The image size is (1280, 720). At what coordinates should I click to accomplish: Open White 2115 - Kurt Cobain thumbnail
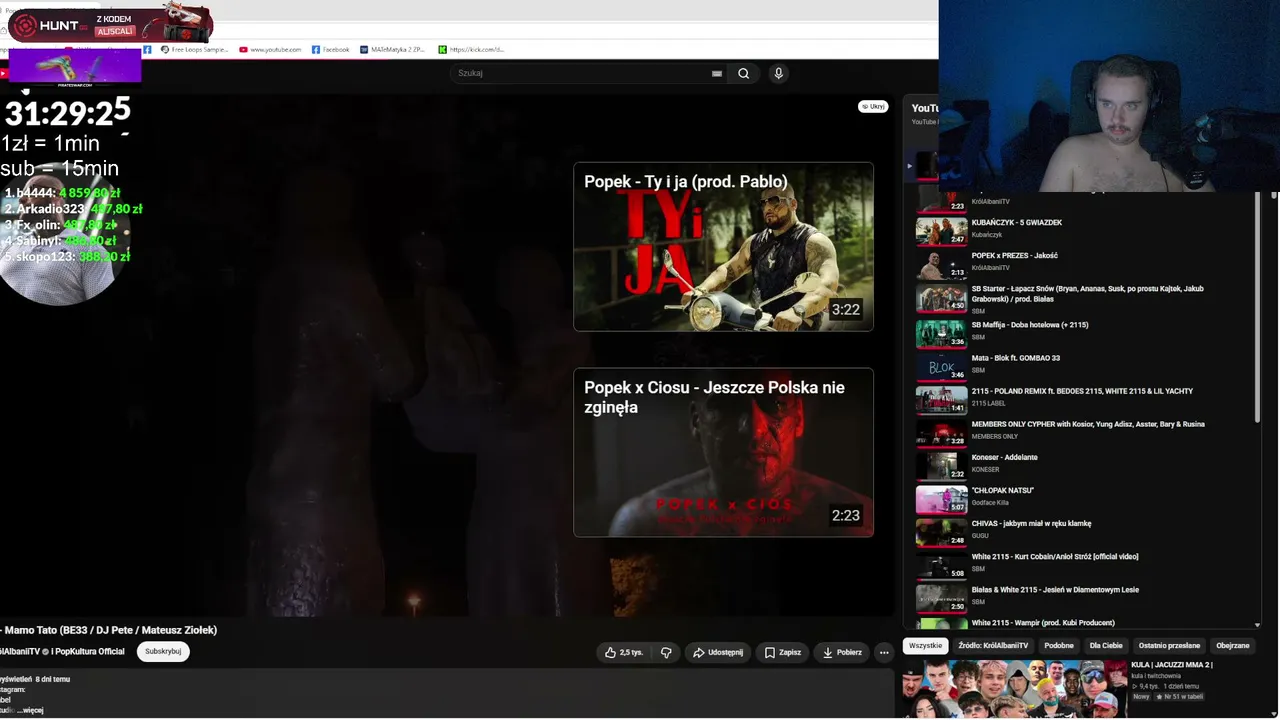(x=941, y=564)
